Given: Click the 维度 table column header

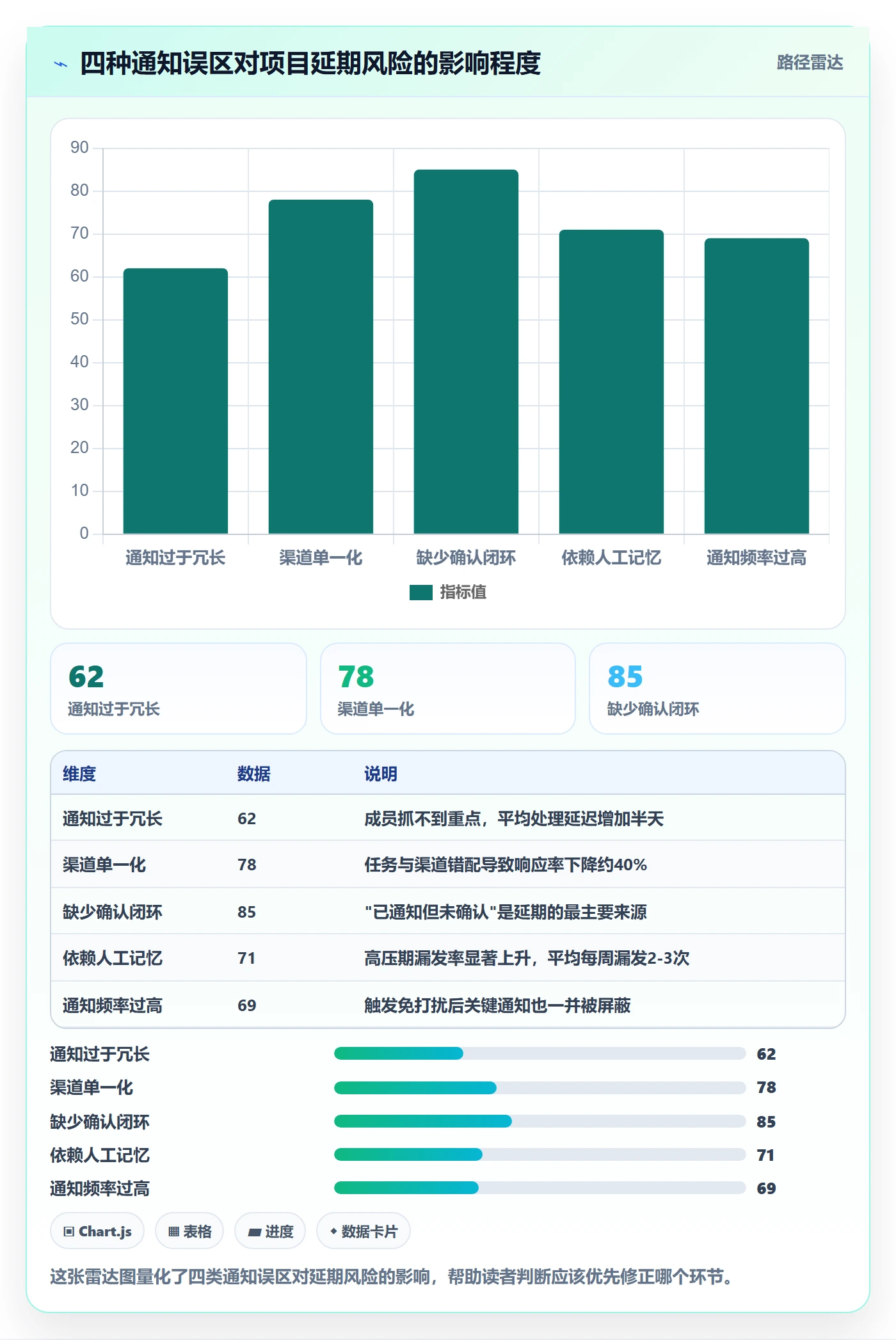Looking at the screenshot, I should [79, 774].
